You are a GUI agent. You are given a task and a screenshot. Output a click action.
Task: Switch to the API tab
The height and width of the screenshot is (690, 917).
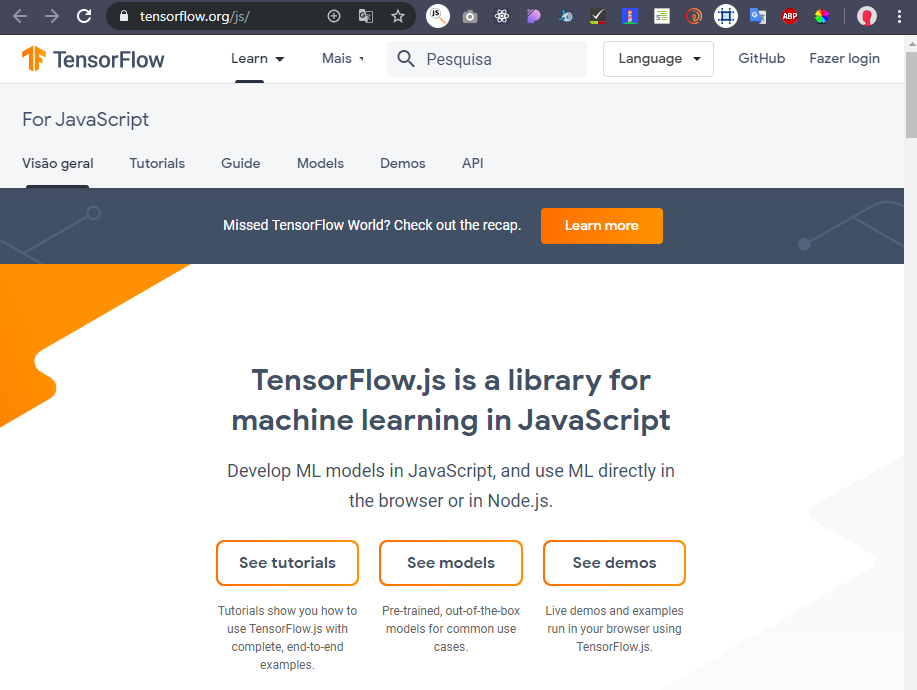[x=473, y=163]
